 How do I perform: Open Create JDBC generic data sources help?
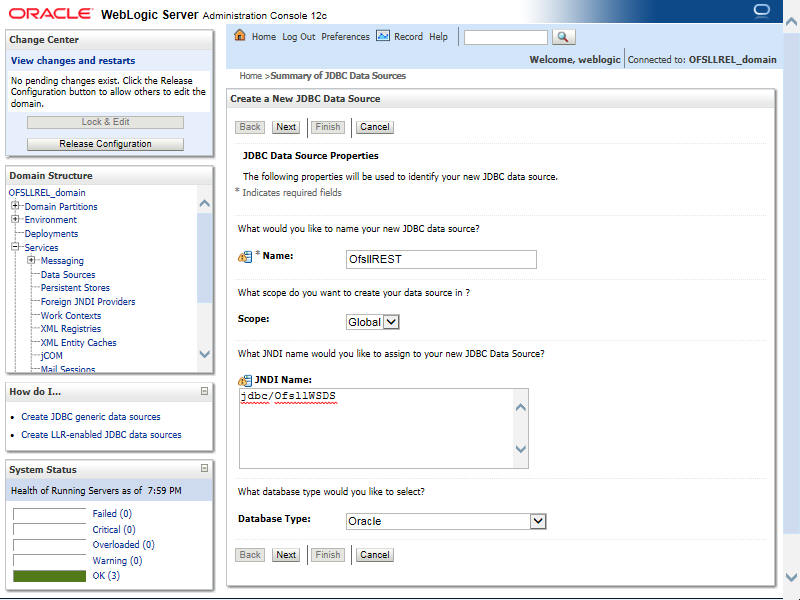[91, 417]
